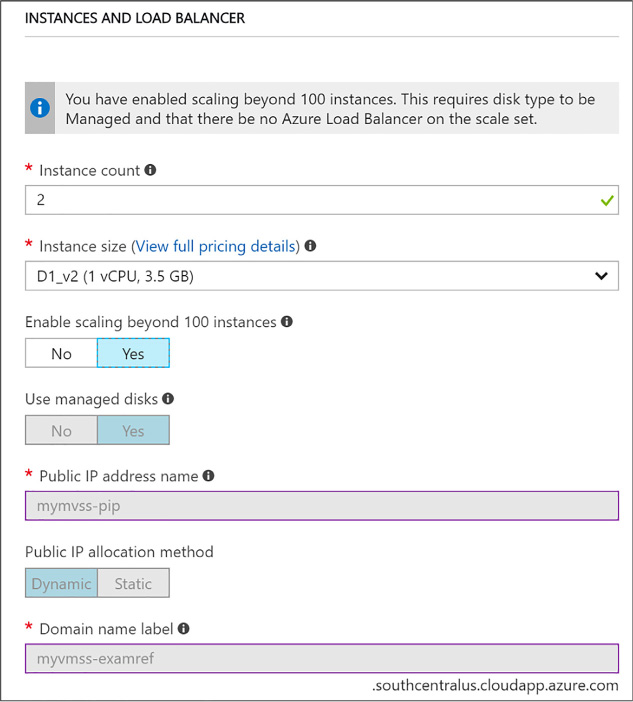
Task: Click the green validation checkmark in Instance count
Action: coord(607,200)
